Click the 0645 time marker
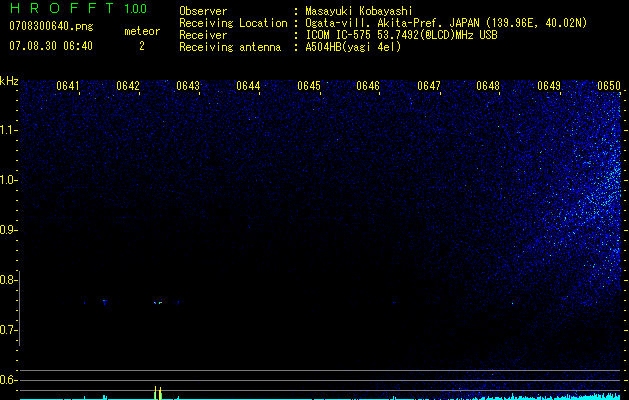The height and width of the screenshot is (400, 629). [309, 86]
